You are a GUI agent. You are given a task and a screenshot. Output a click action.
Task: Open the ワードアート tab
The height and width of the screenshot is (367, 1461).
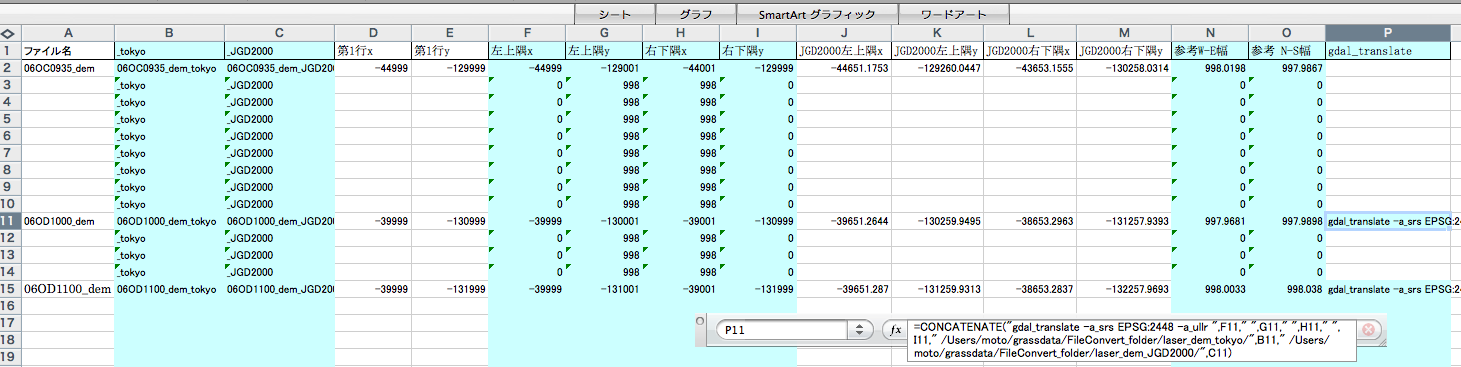pos(953,14)
